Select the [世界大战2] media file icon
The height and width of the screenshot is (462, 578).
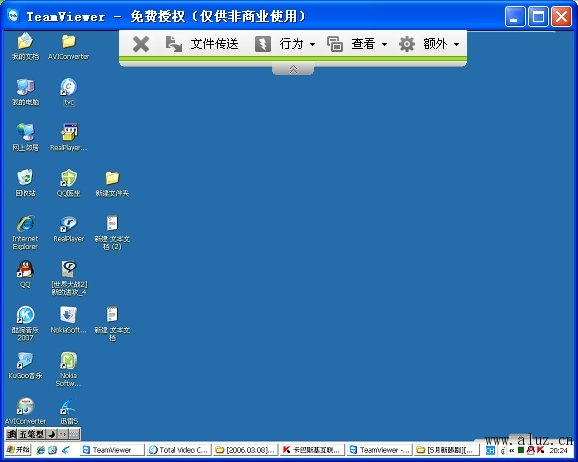[x=69, y=278]
